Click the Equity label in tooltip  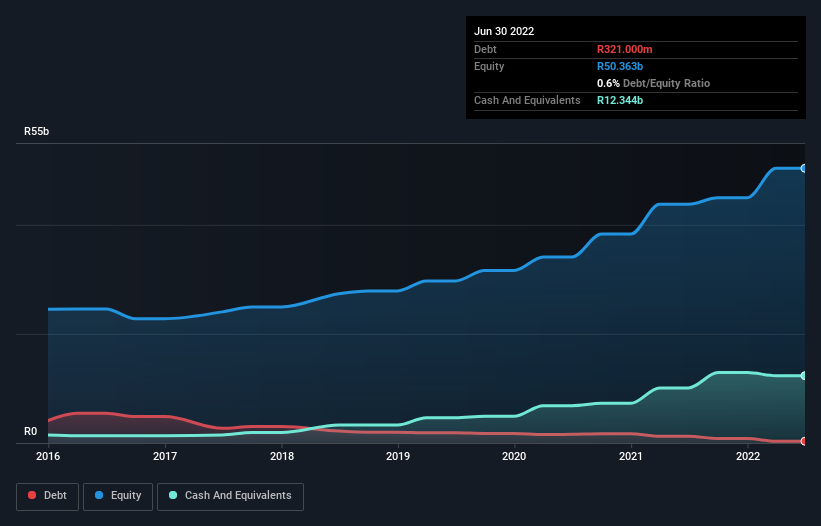click(489, 66)
